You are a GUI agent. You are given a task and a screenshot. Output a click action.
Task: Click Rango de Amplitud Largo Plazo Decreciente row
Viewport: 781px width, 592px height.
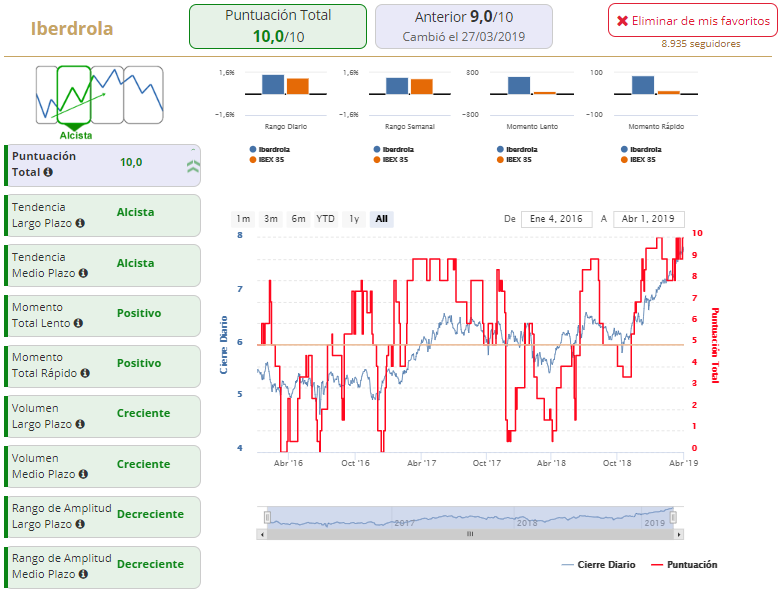click(103, 517)
